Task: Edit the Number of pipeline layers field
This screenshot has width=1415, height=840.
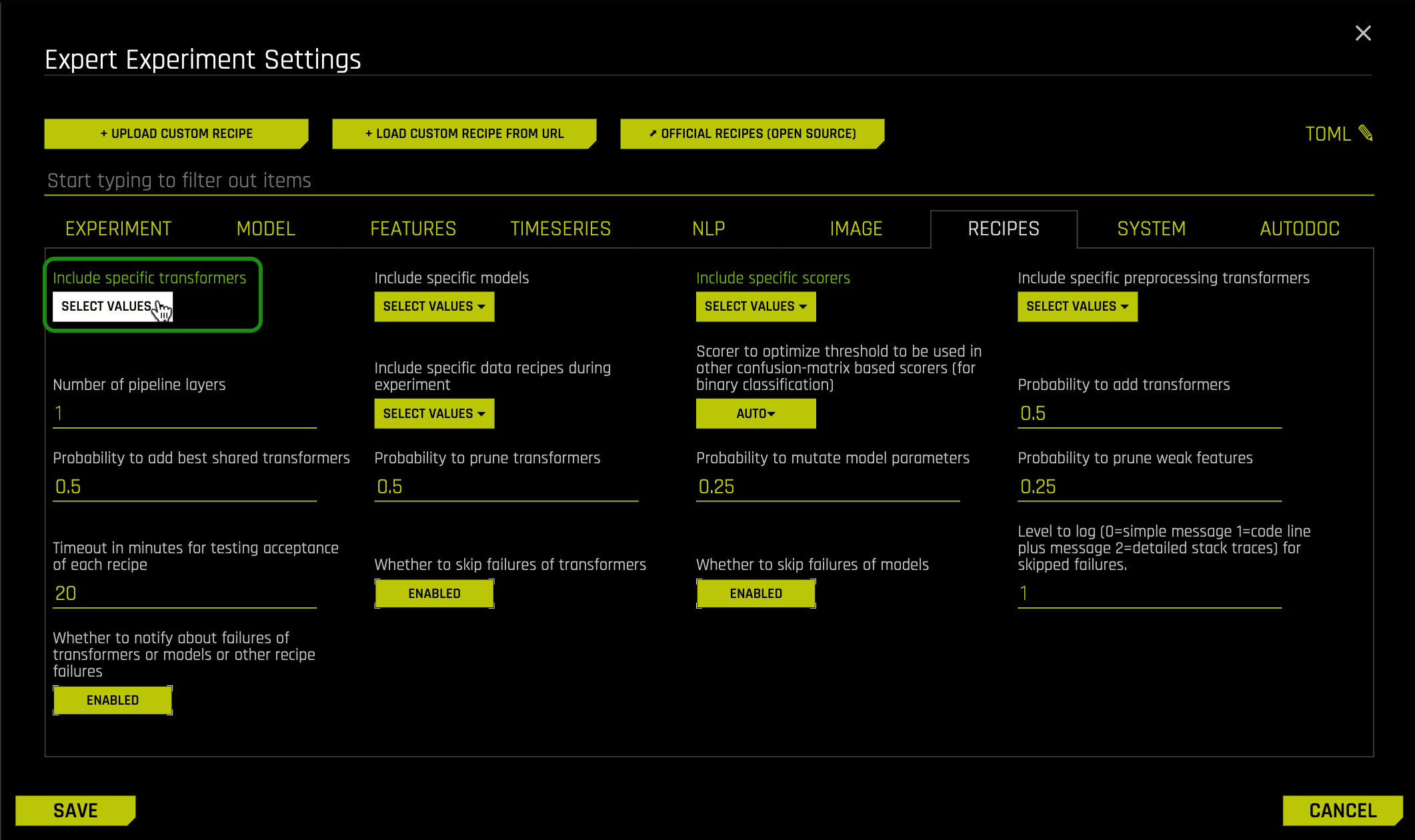Action: [x=184, y=411]
